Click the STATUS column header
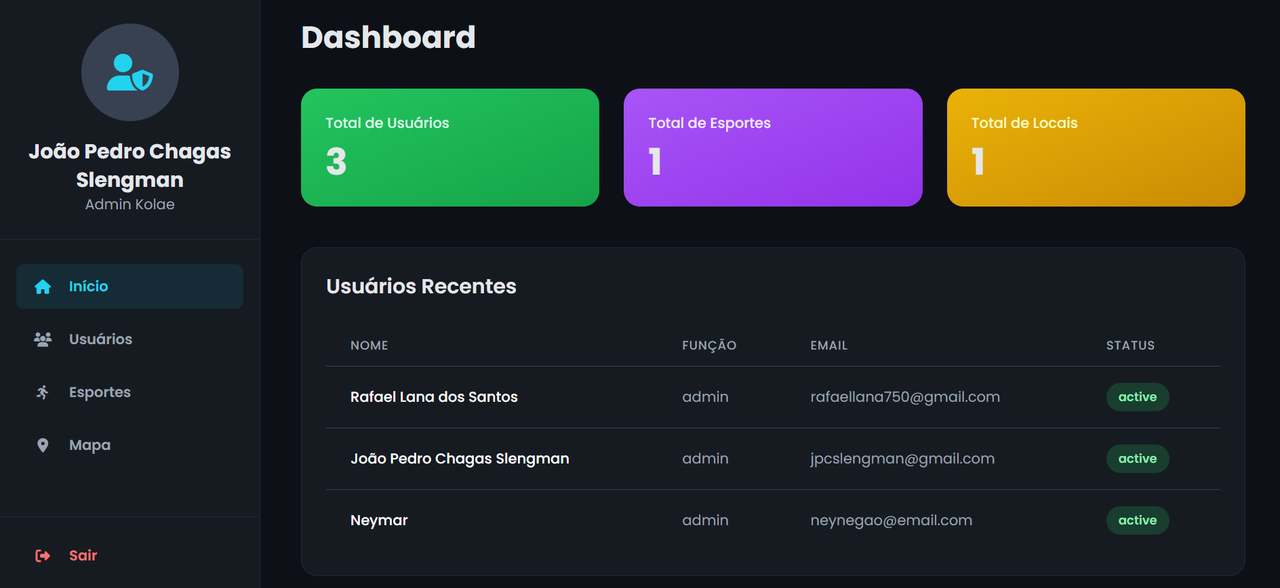The height and width of the screenshot is (588, 1280). [1130, 346]
